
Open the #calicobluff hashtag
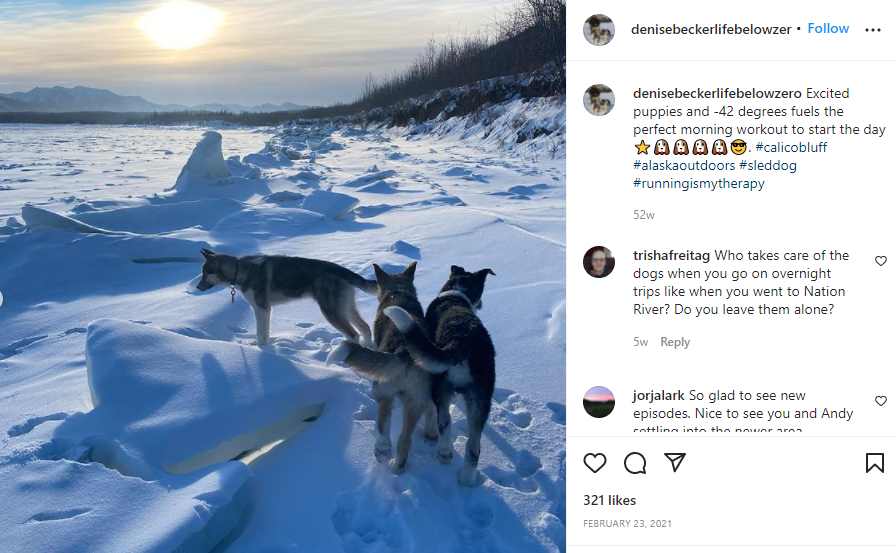[x=791, y=147]
